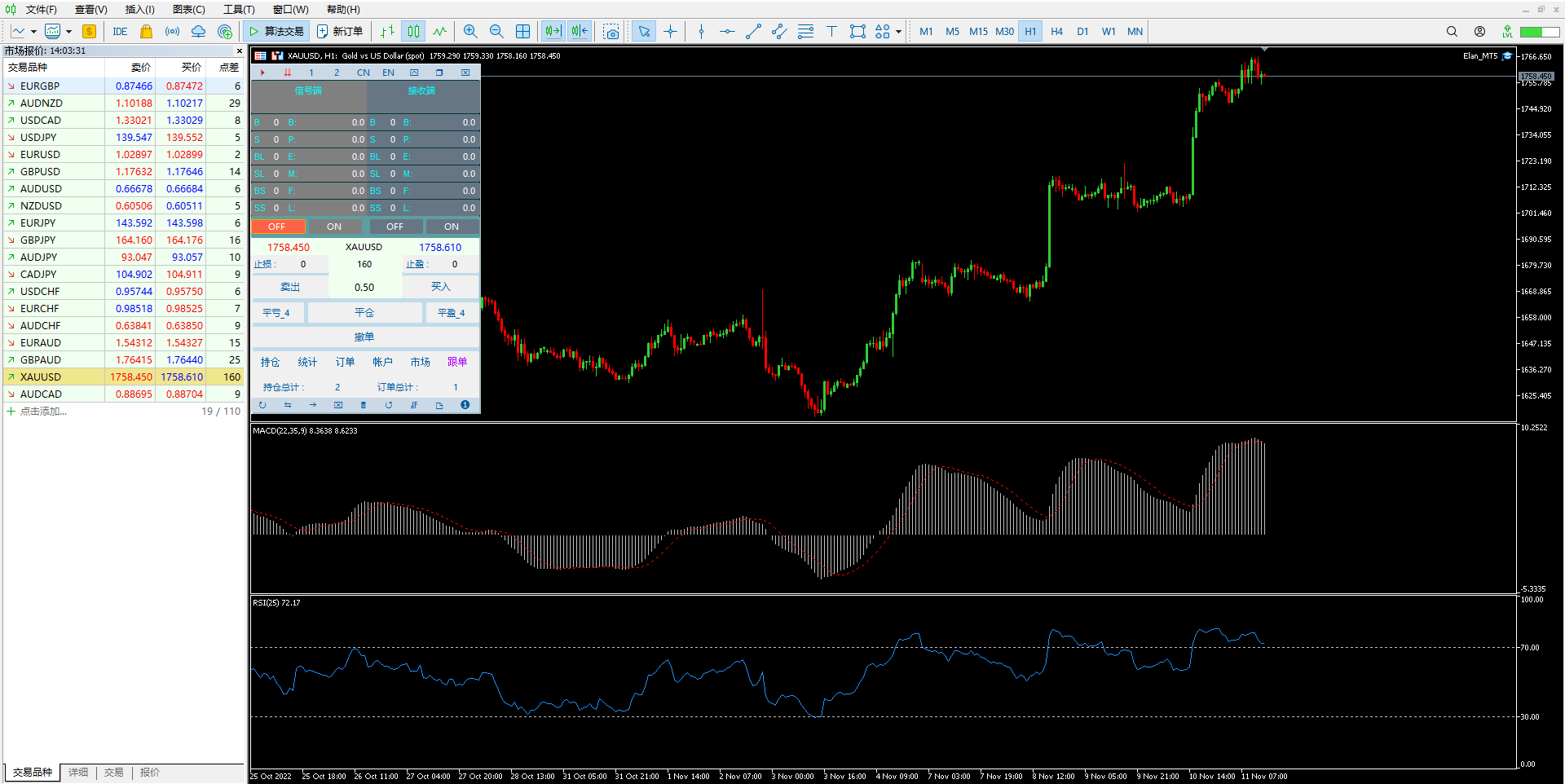The image size is (1565, 784).
Task: Click the refresh icon in panel footer
Action: point(262,405)
